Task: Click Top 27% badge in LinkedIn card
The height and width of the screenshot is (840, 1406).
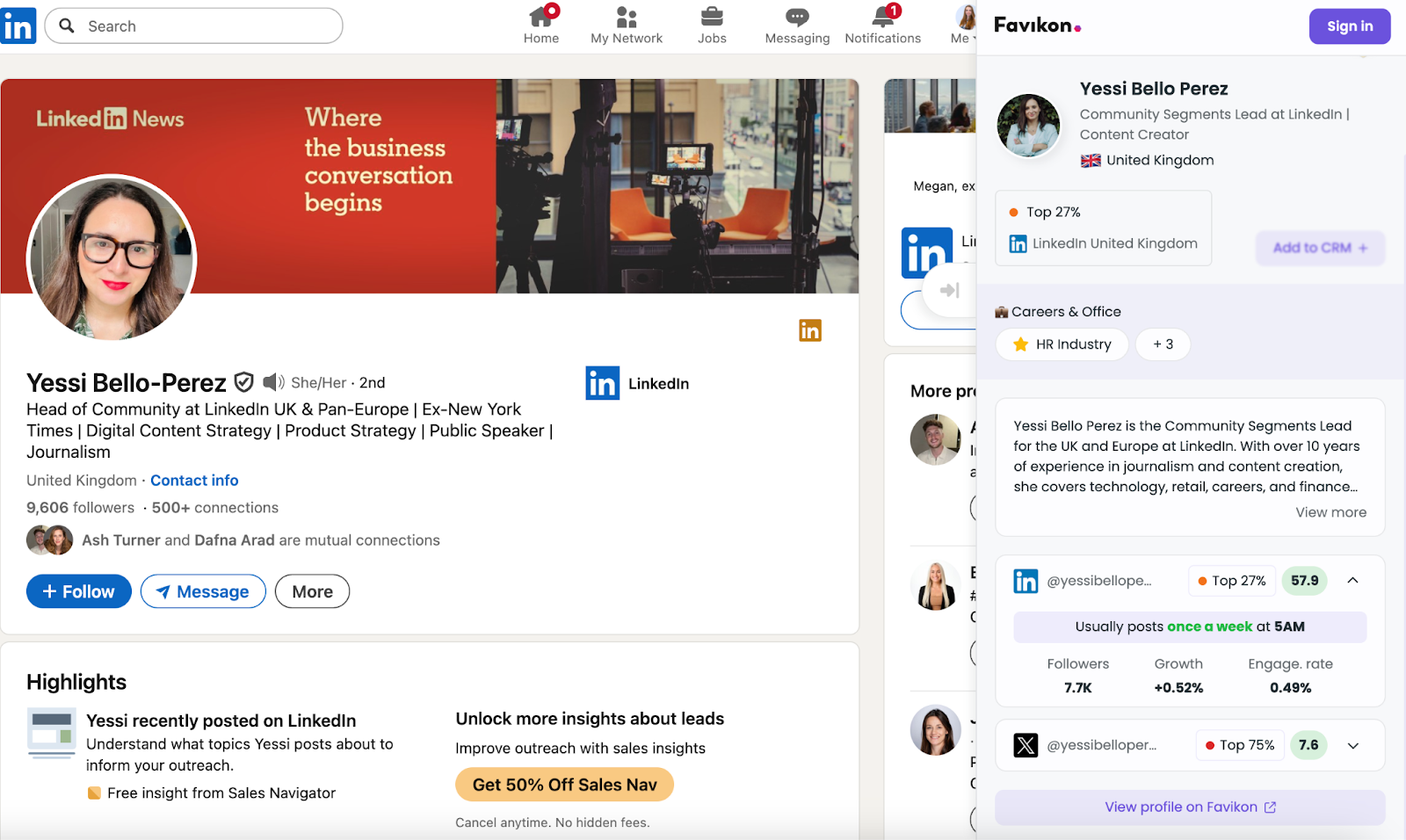Action: click(x=1232, y=581)
